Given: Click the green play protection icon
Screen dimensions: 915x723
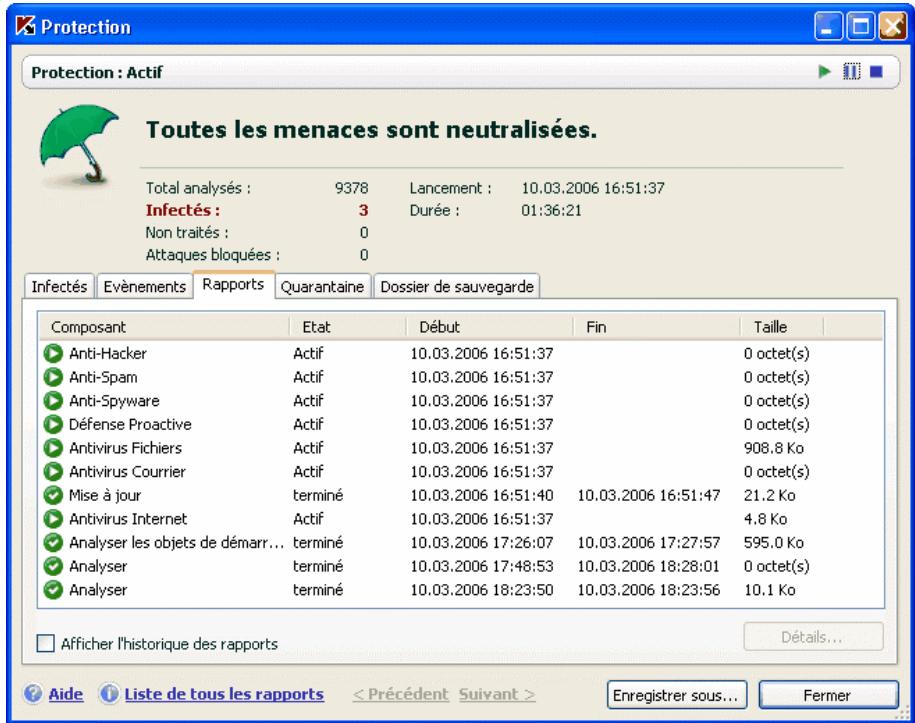Looking at the screenshot, I should click(824, 72).
